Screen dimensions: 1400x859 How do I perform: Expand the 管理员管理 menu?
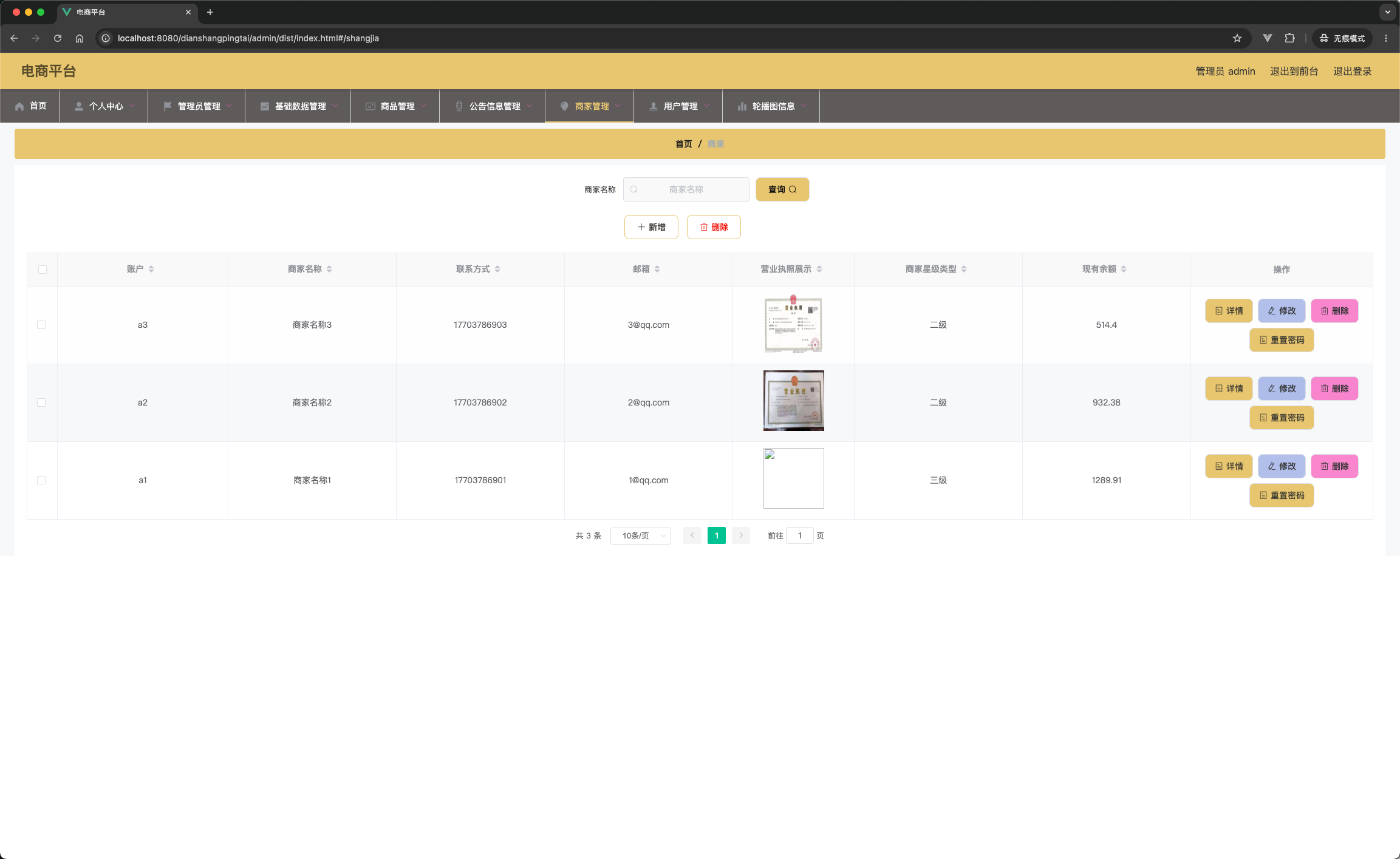tap(197, 106)
